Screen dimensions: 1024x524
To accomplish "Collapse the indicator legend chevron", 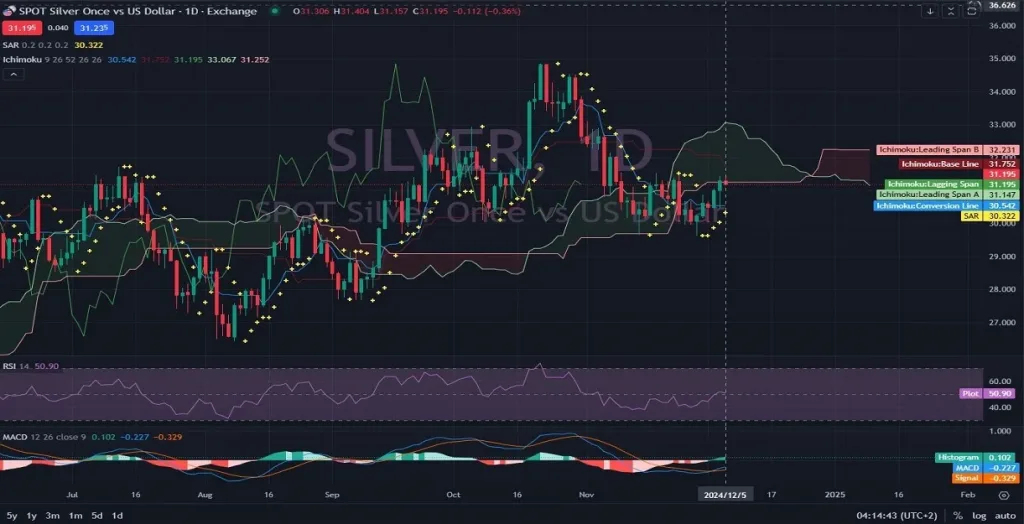I will [13, 74].
